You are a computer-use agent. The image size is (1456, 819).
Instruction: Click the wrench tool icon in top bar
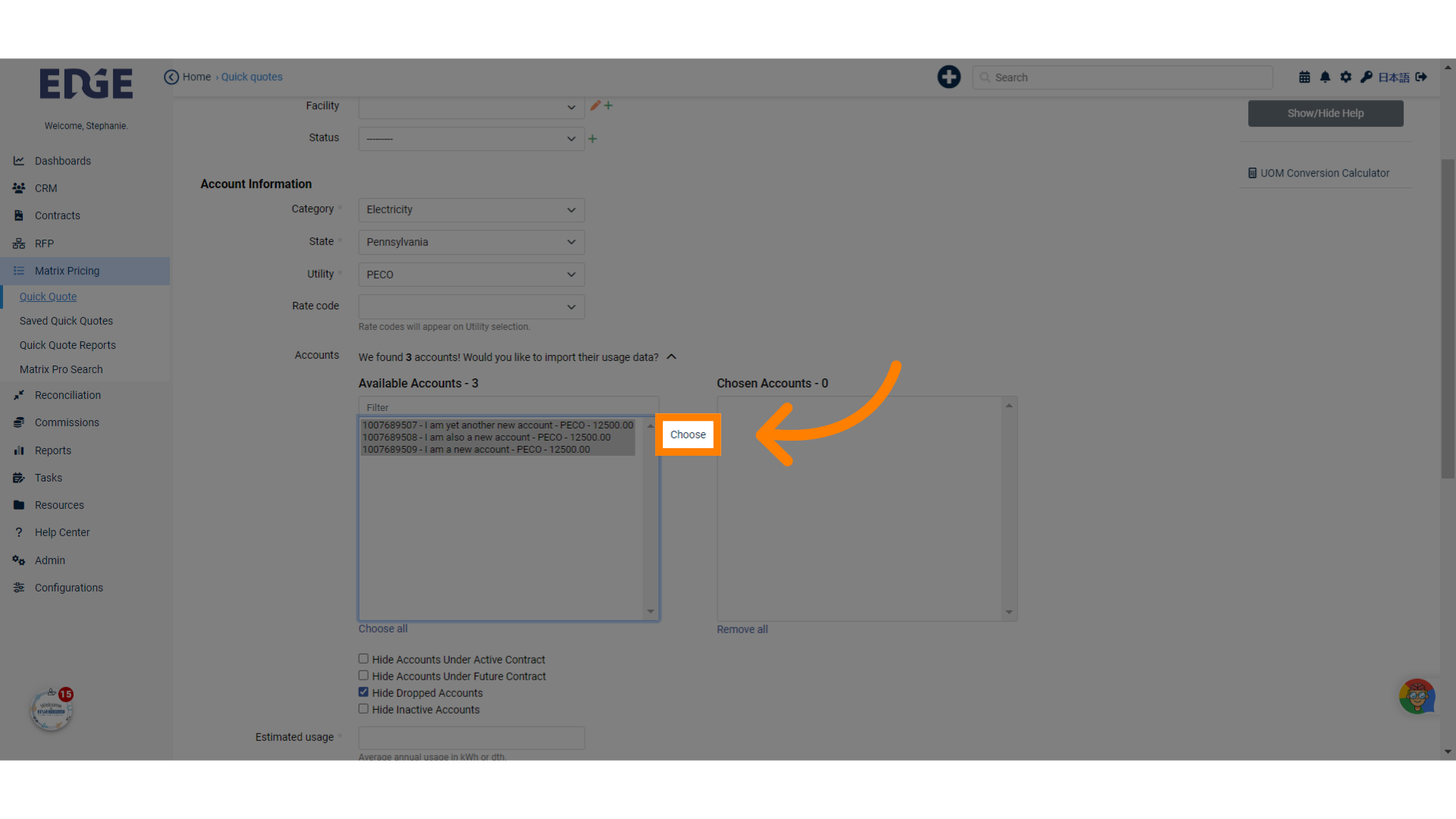pos(1366,77)
